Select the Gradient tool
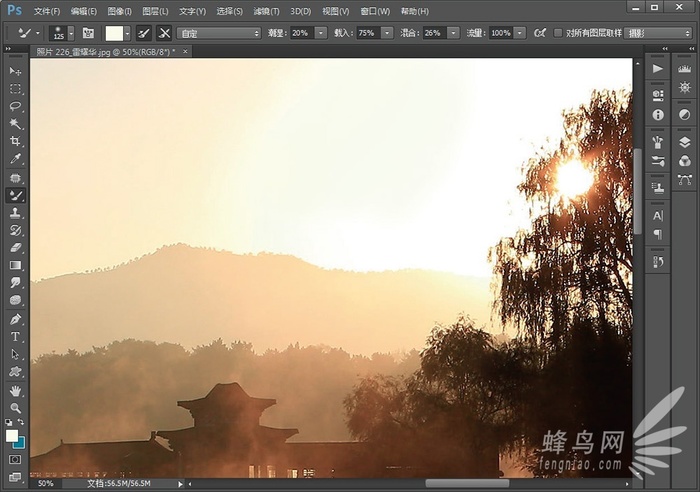 (x=15, y=265)
